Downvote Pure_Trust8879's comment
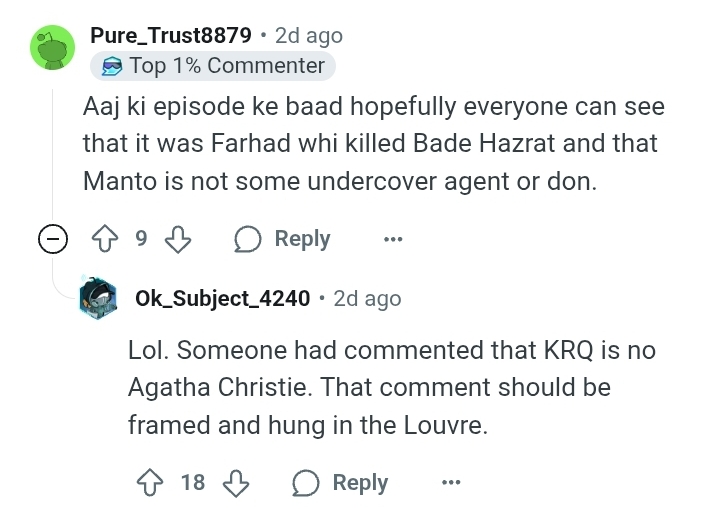 (177, 239)
